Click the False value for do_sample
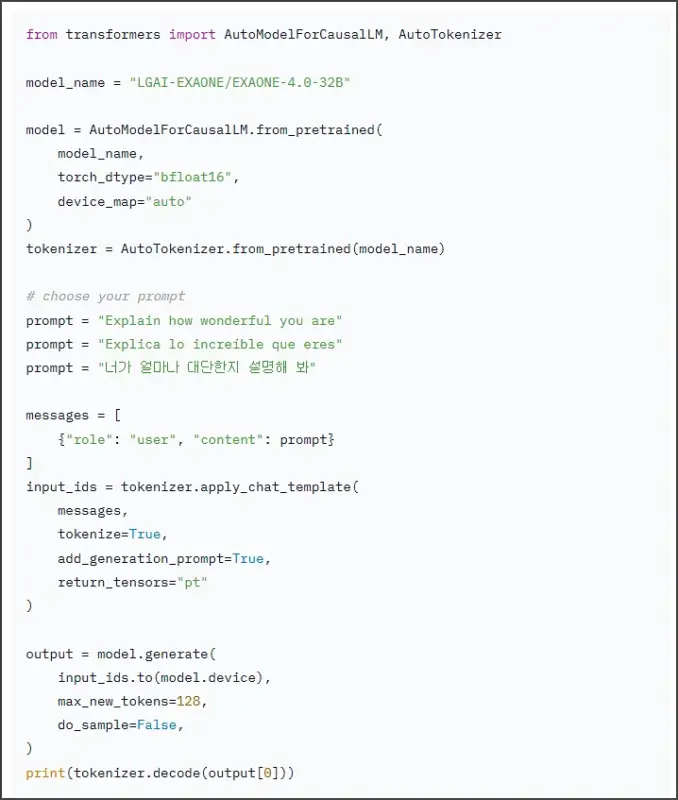Viewport: 678px width, 800px height. coord(157,725)
